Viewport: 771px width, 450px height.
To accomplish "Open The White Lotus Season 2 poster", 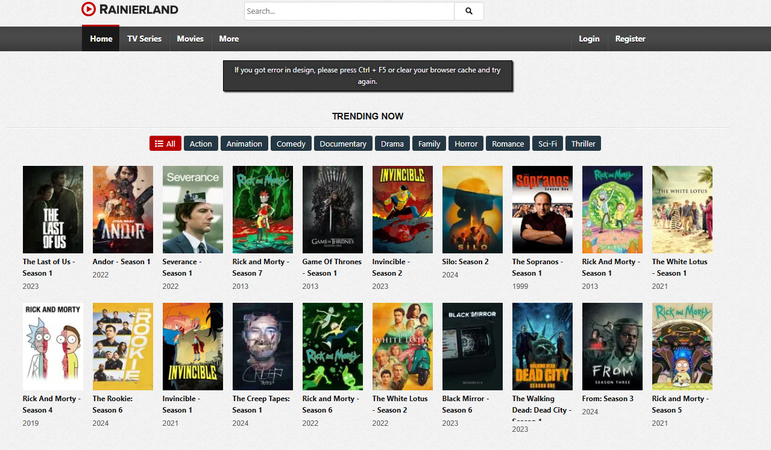I will tap(402, 346).
